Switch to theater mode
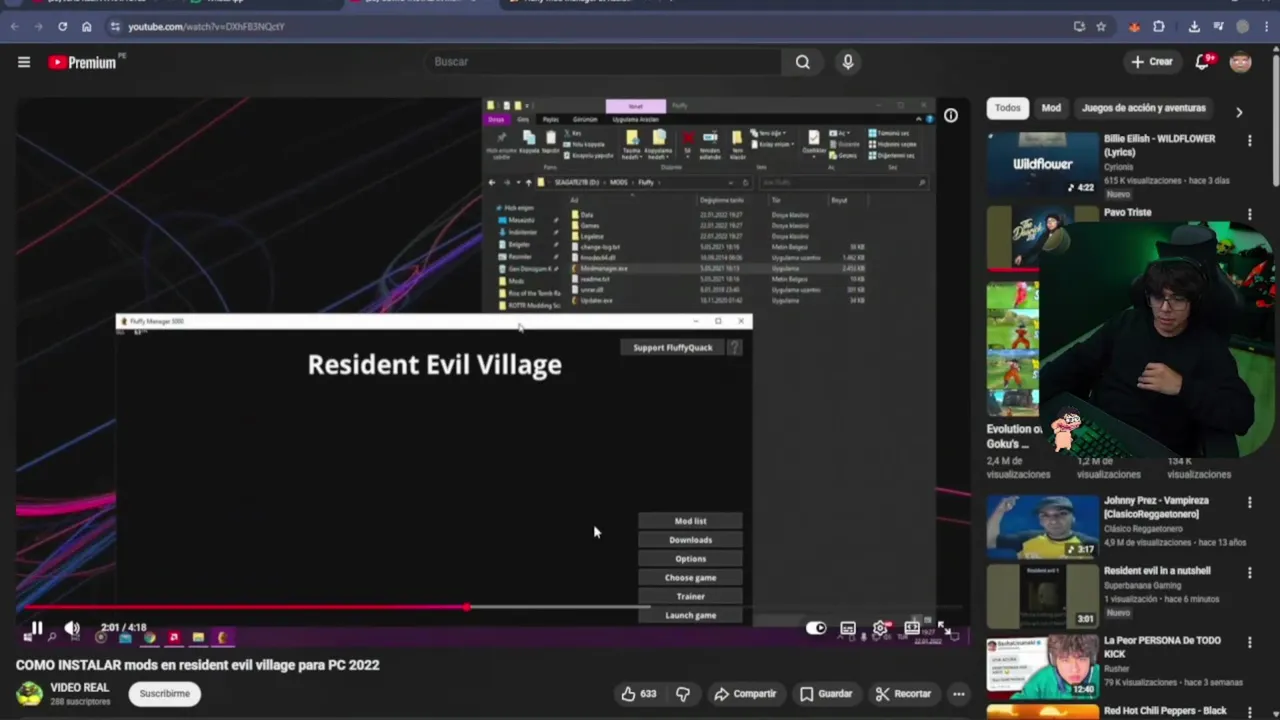The width and height of the screenshot is (1280, 720). [x=912, y=628]
